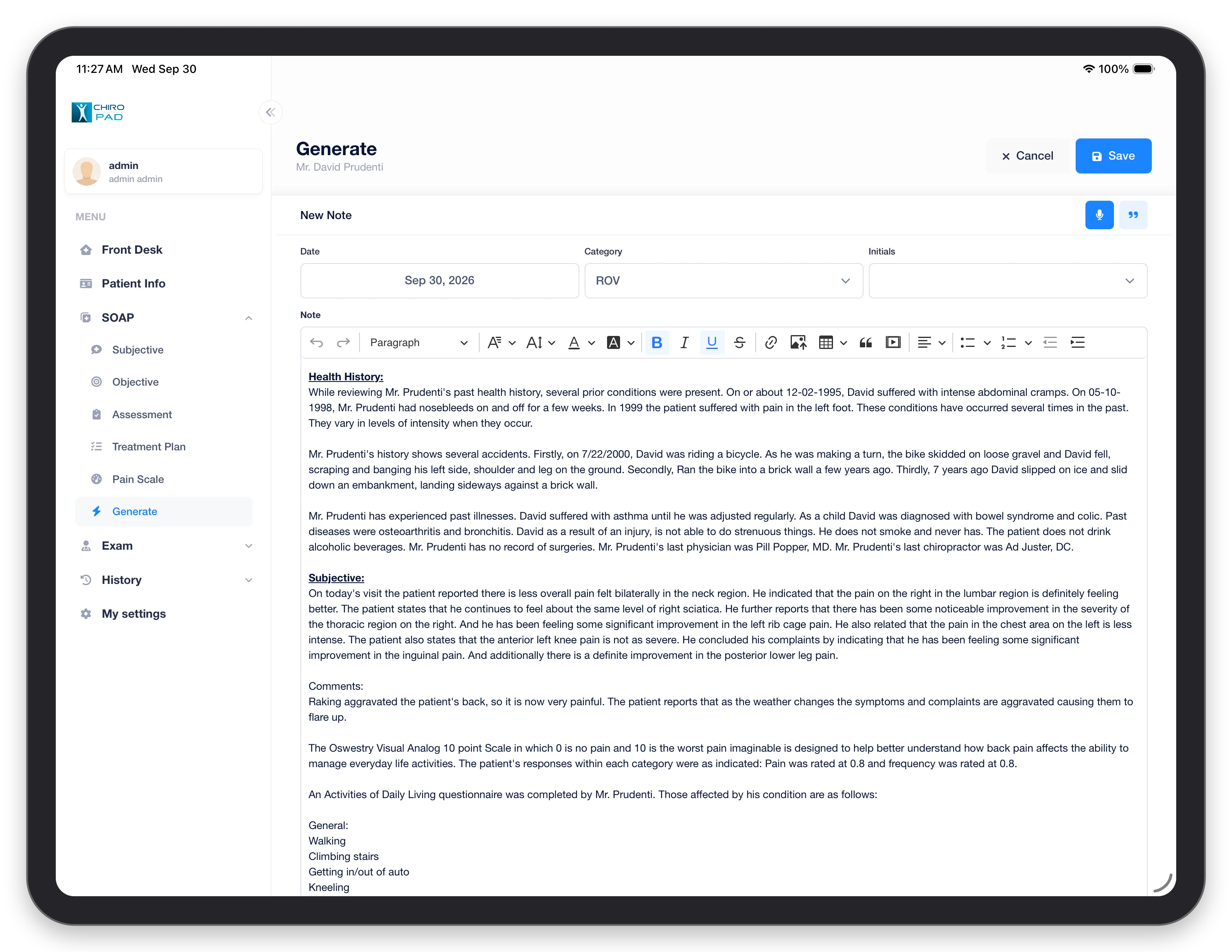Expand the table options arrow
The image size is (1232, 952).
(x=843, y=342)
